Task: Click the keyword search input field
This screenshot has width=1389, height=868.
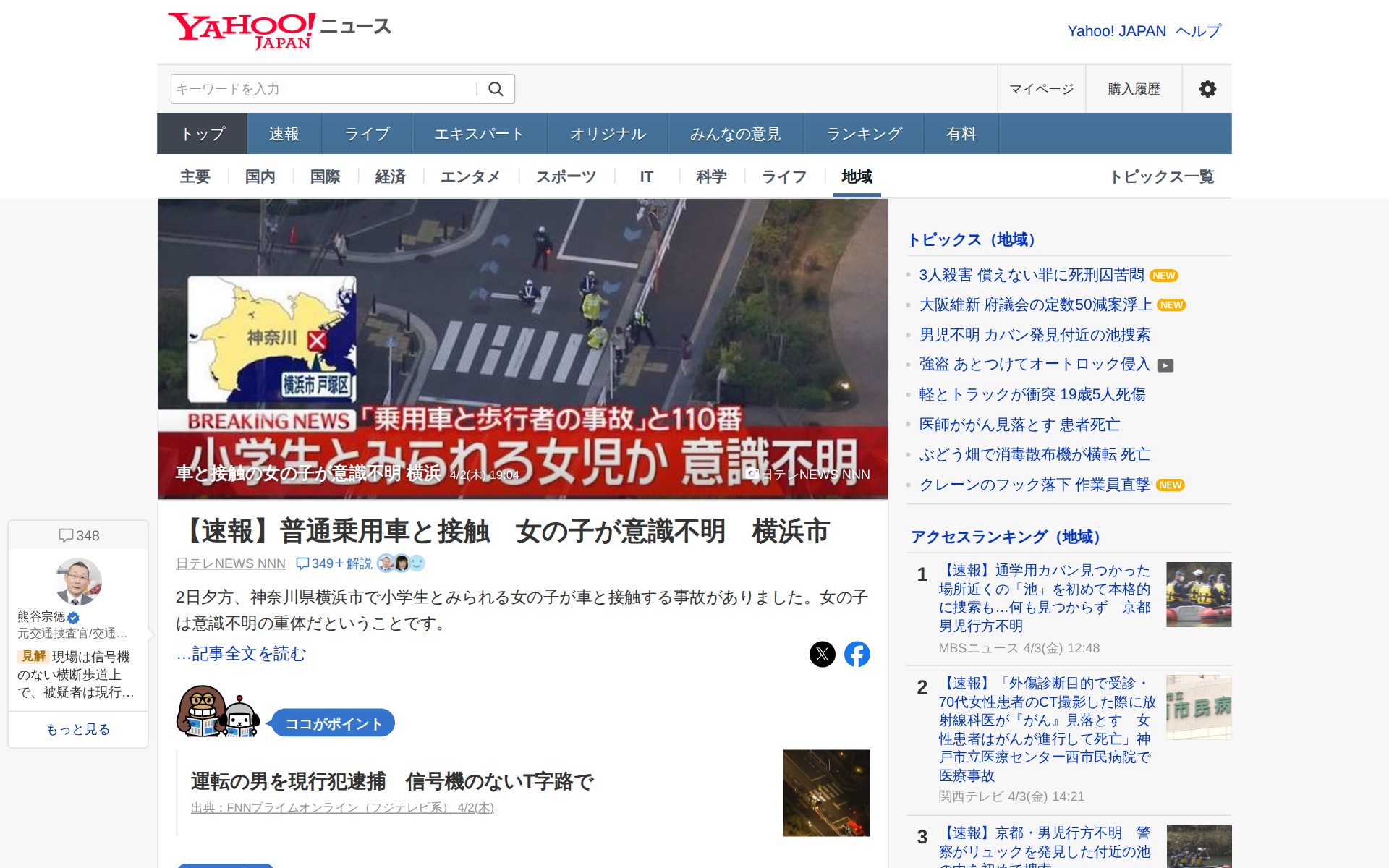Action: click(322, 89)
